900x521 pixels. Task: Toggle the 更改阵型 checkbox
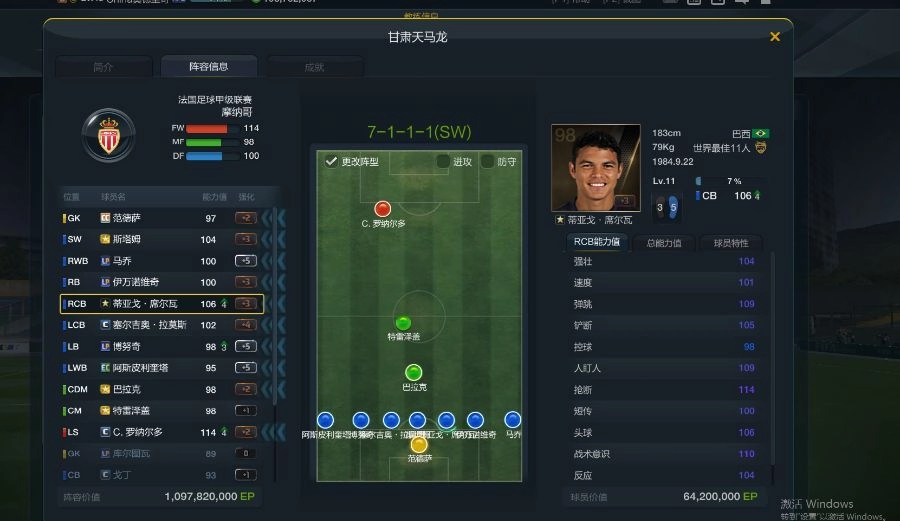click(331, 162)
